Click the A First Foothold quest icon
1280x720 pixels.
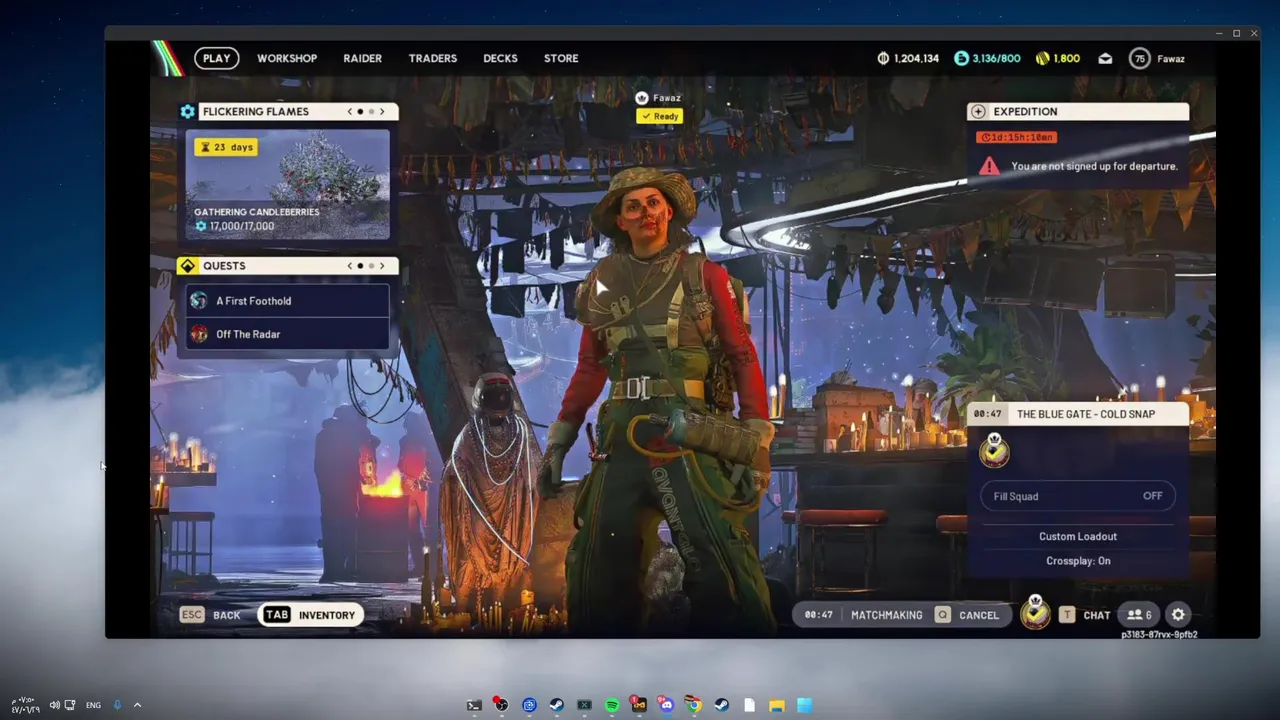[199, 300]
